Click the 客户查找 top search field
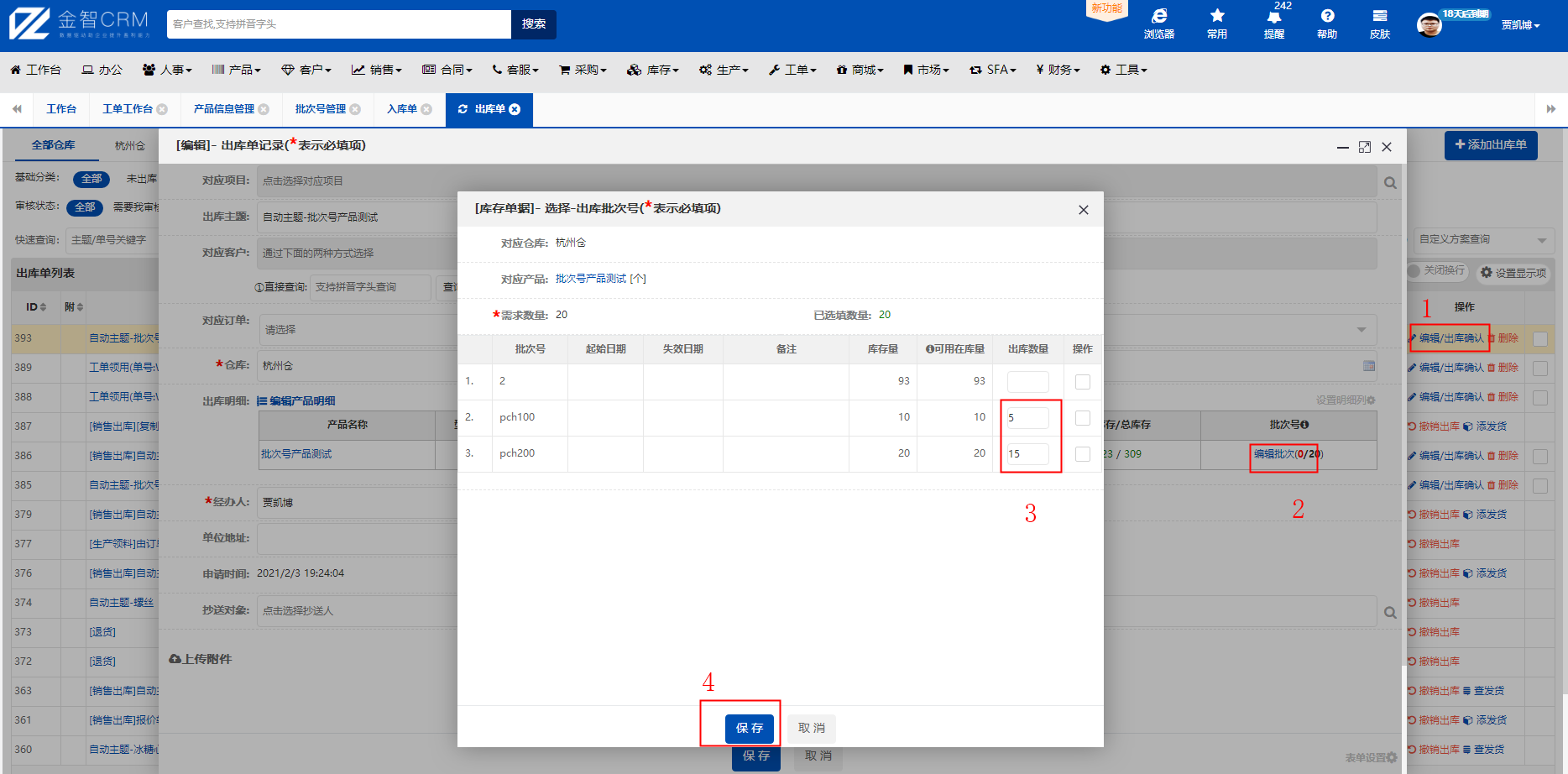 click(x=339, y=24)
